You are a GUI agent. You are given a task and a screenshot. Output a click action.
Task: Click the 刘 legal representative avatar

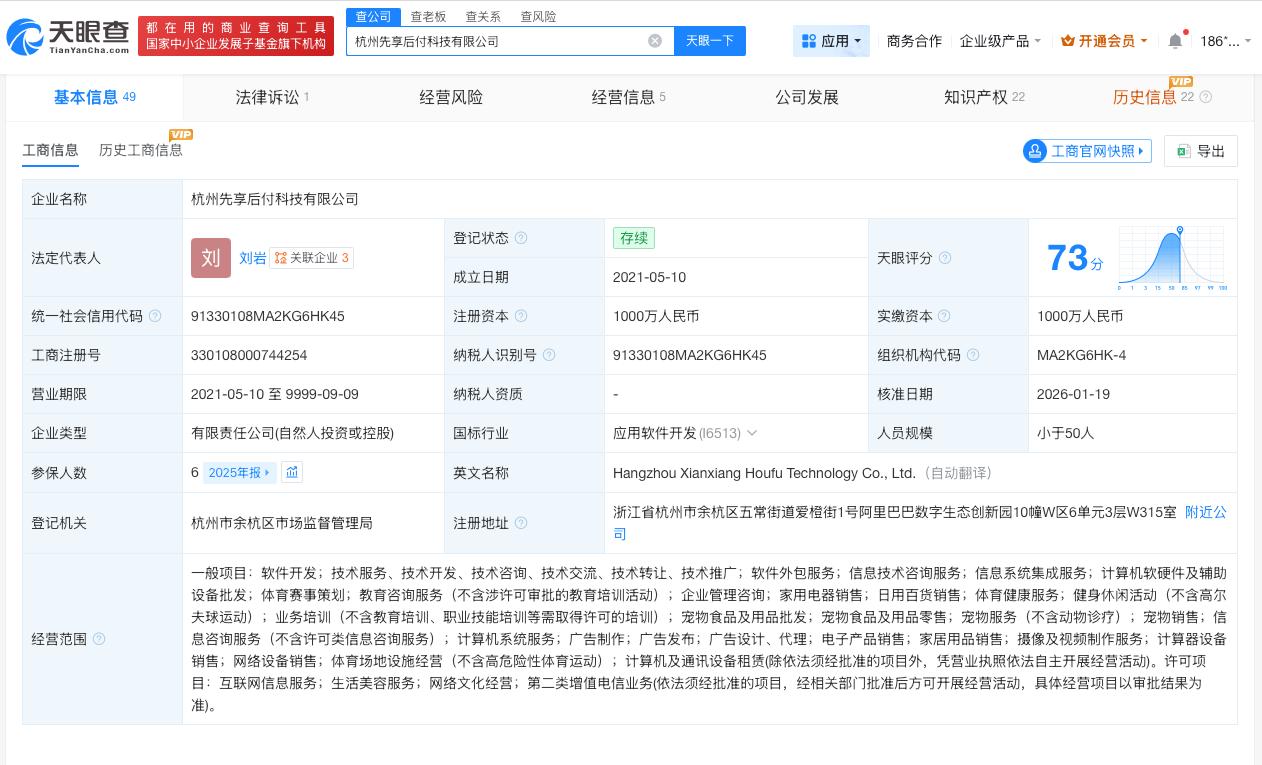point(211,258)
